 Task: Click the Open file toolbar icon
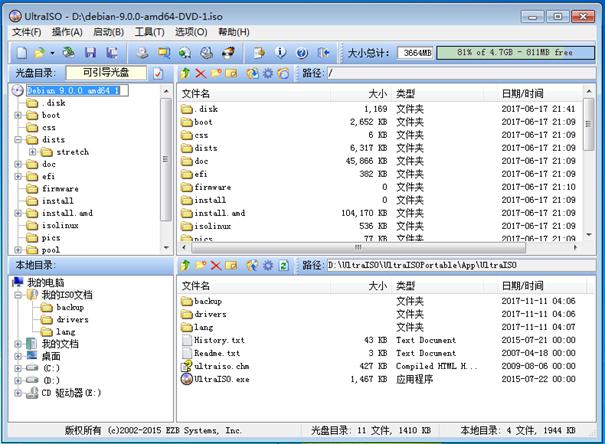(x=40, y=53)
